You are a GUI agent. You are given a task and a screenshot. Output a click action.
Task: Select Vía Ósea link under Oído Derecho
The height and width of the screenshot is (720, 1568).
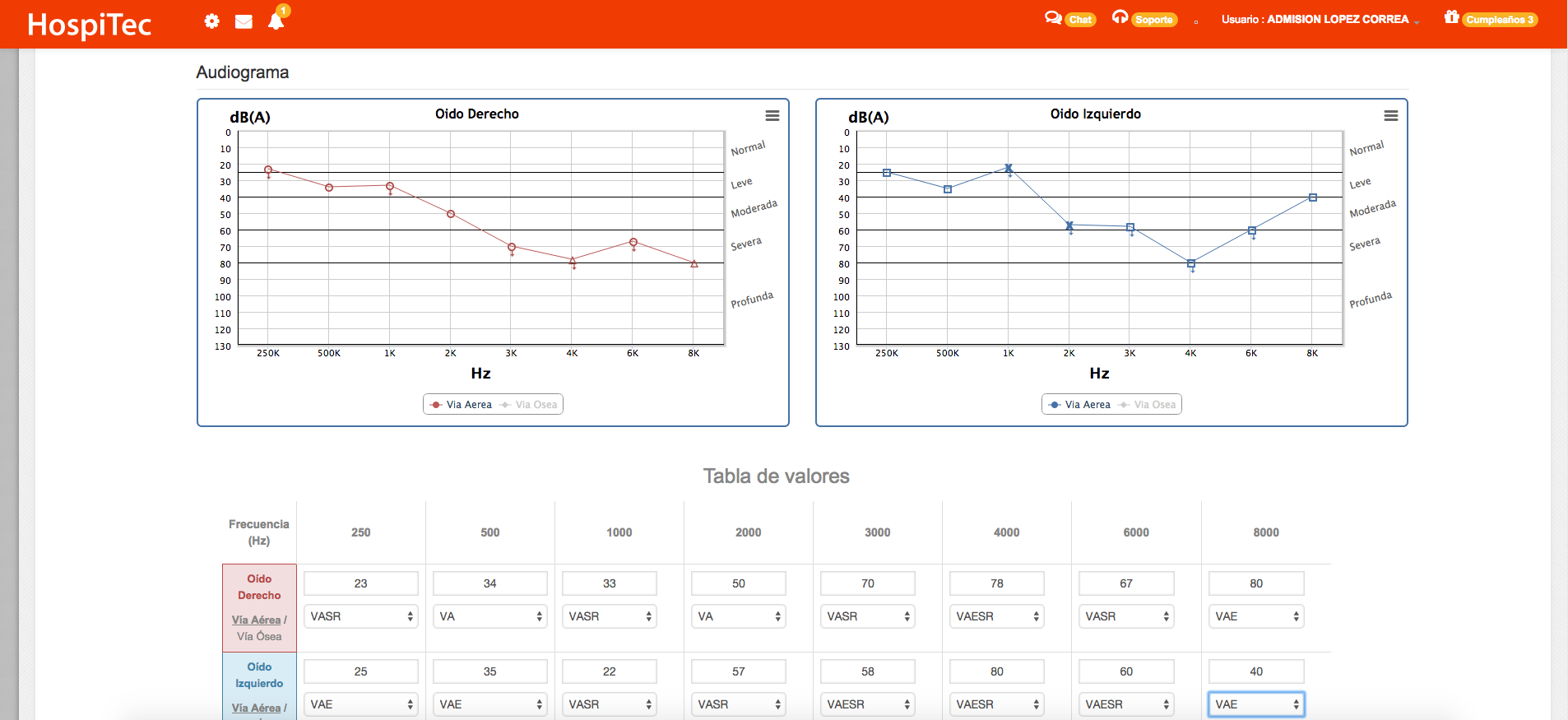[259, 636]
